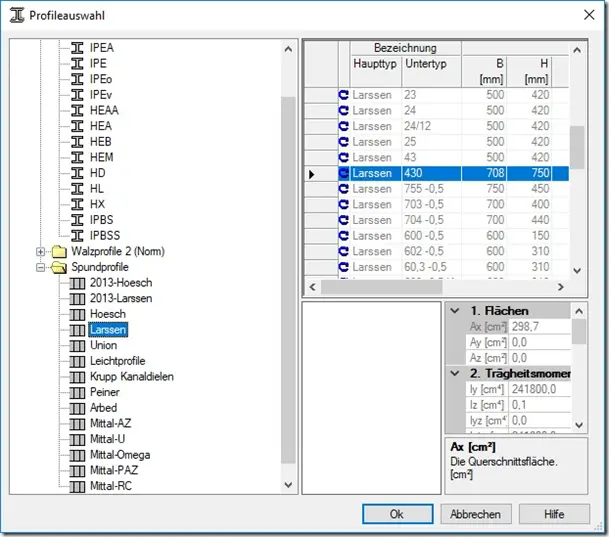Select the Mittal-RC tree item
The height and width of the screenshot is (537, 609).
click(111, 486)
